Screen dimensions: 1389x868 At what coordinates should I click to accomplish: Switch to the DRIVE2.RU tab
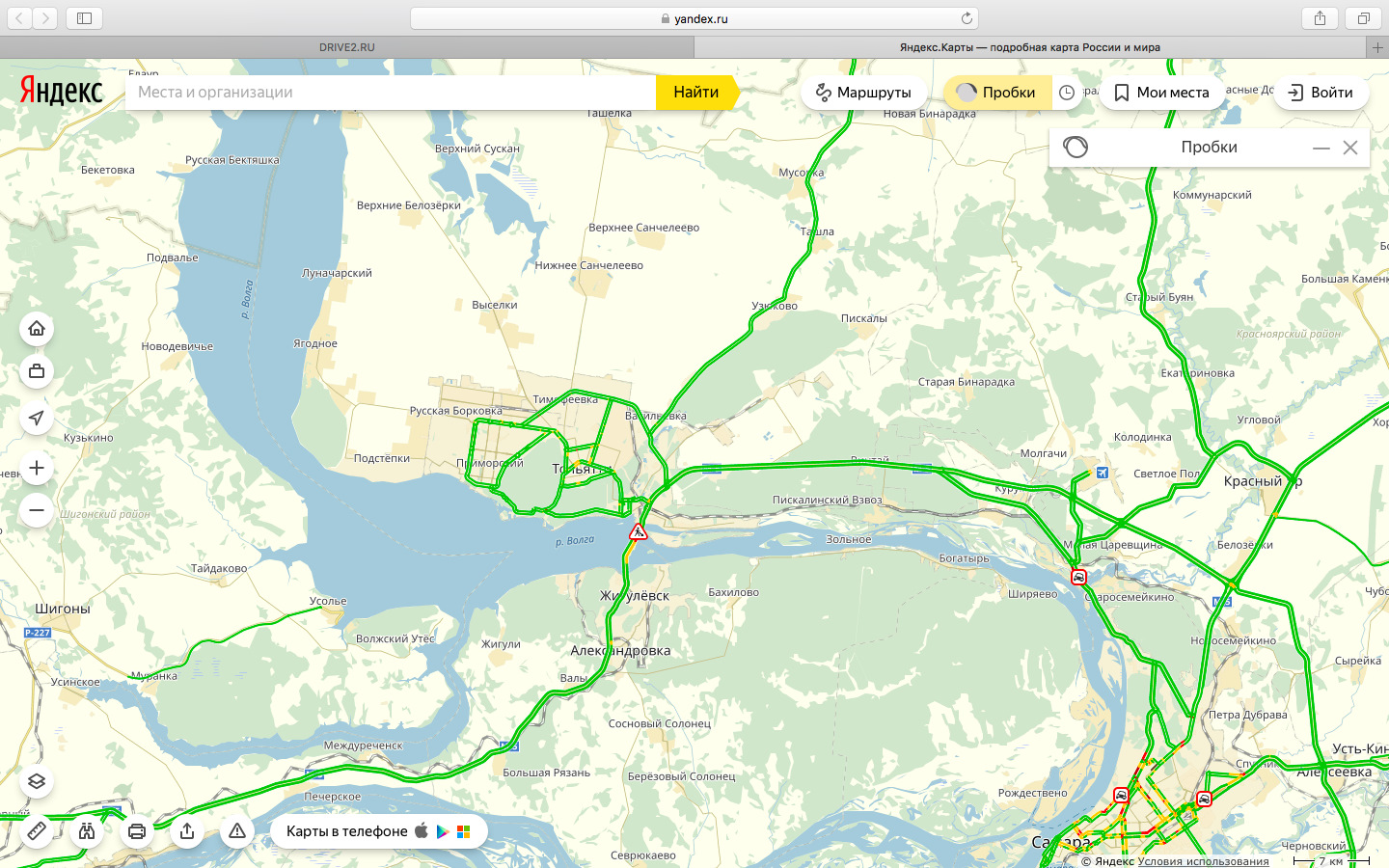[x=347, y=47]
